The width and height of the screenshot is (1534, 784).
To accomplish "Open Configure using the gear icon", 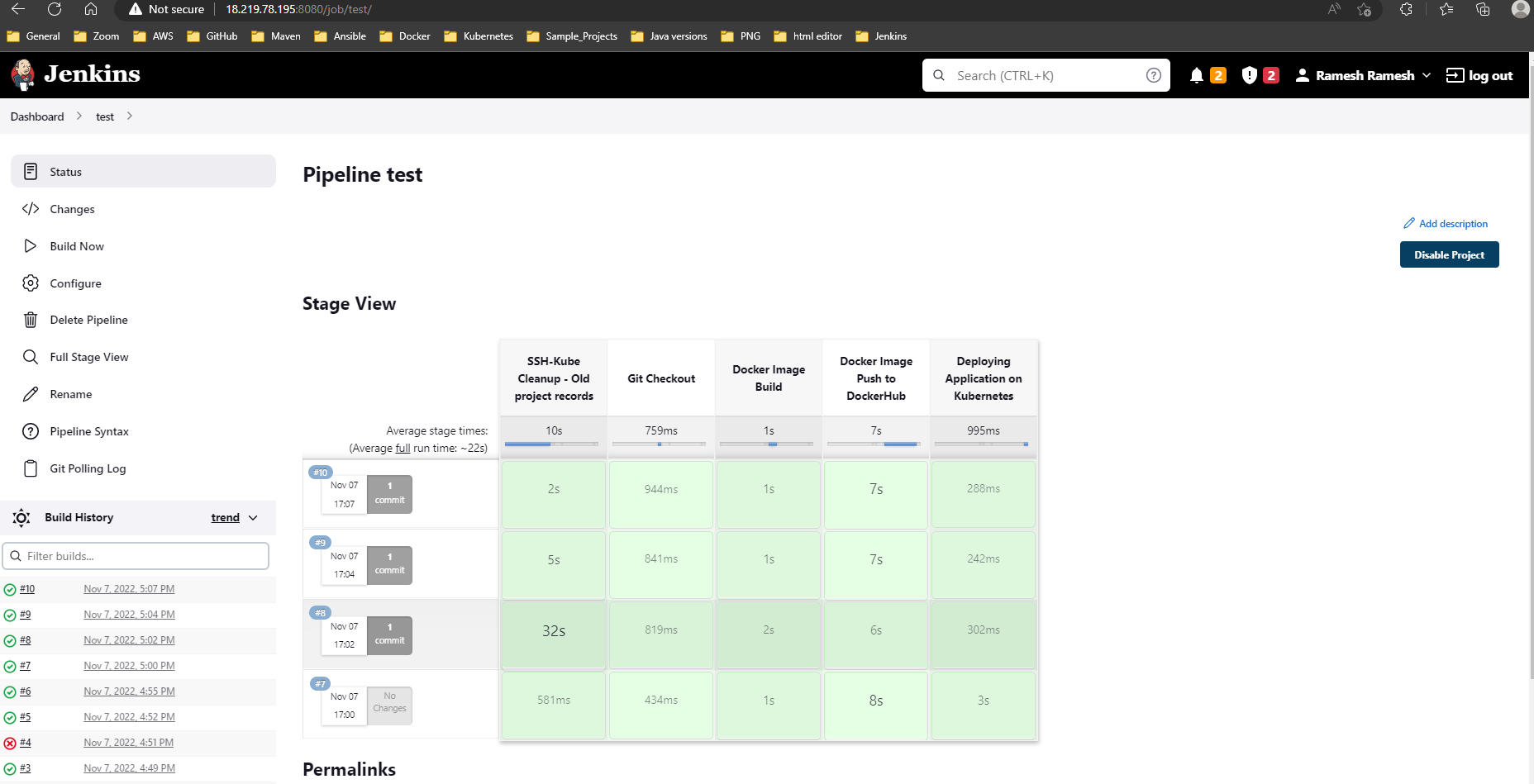I will pos(31,283).
